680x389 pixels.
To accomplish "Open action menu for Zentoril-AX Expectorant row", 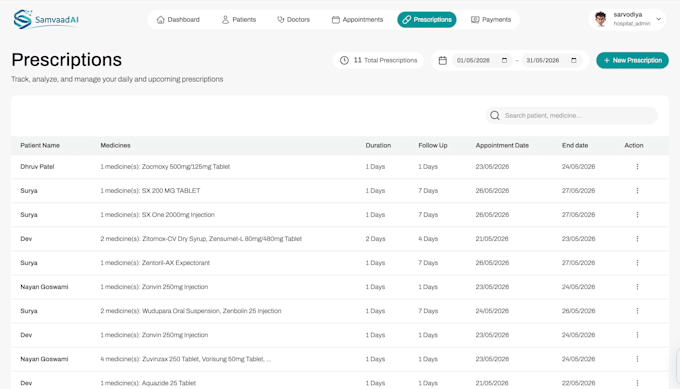I will click(637, 263).
